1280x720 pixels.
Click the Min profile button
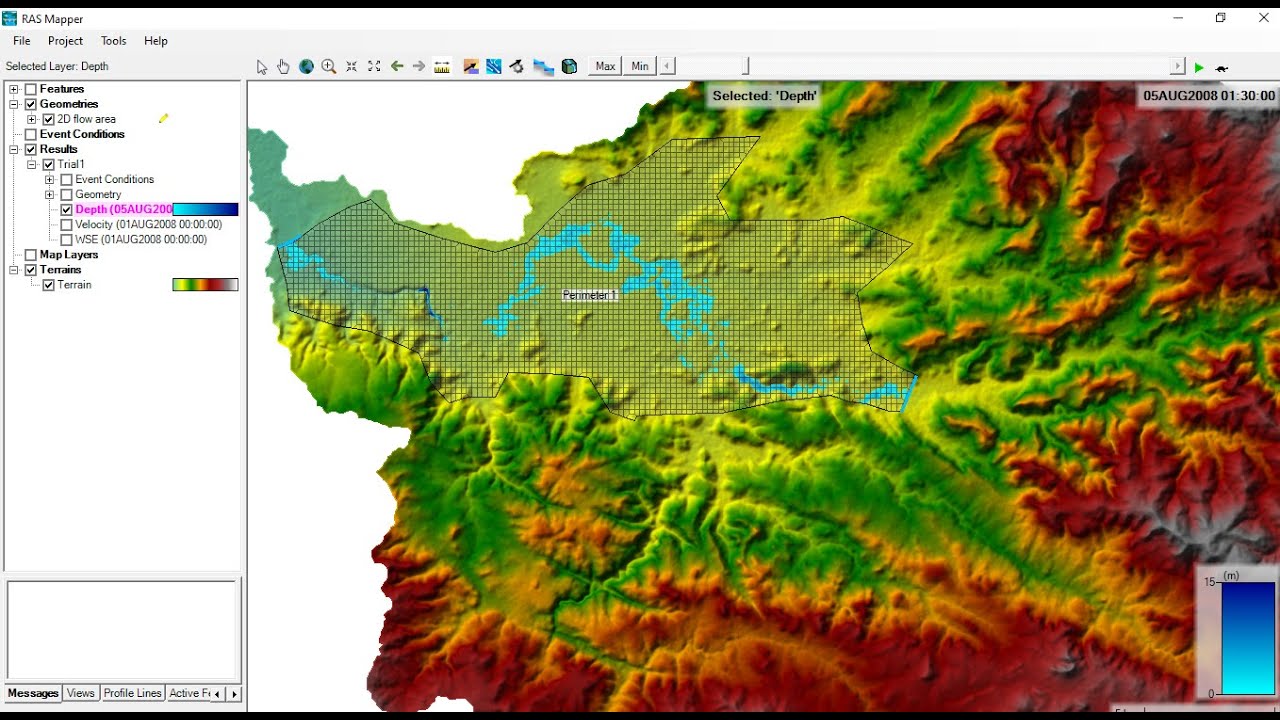click(x=640, y=67)
